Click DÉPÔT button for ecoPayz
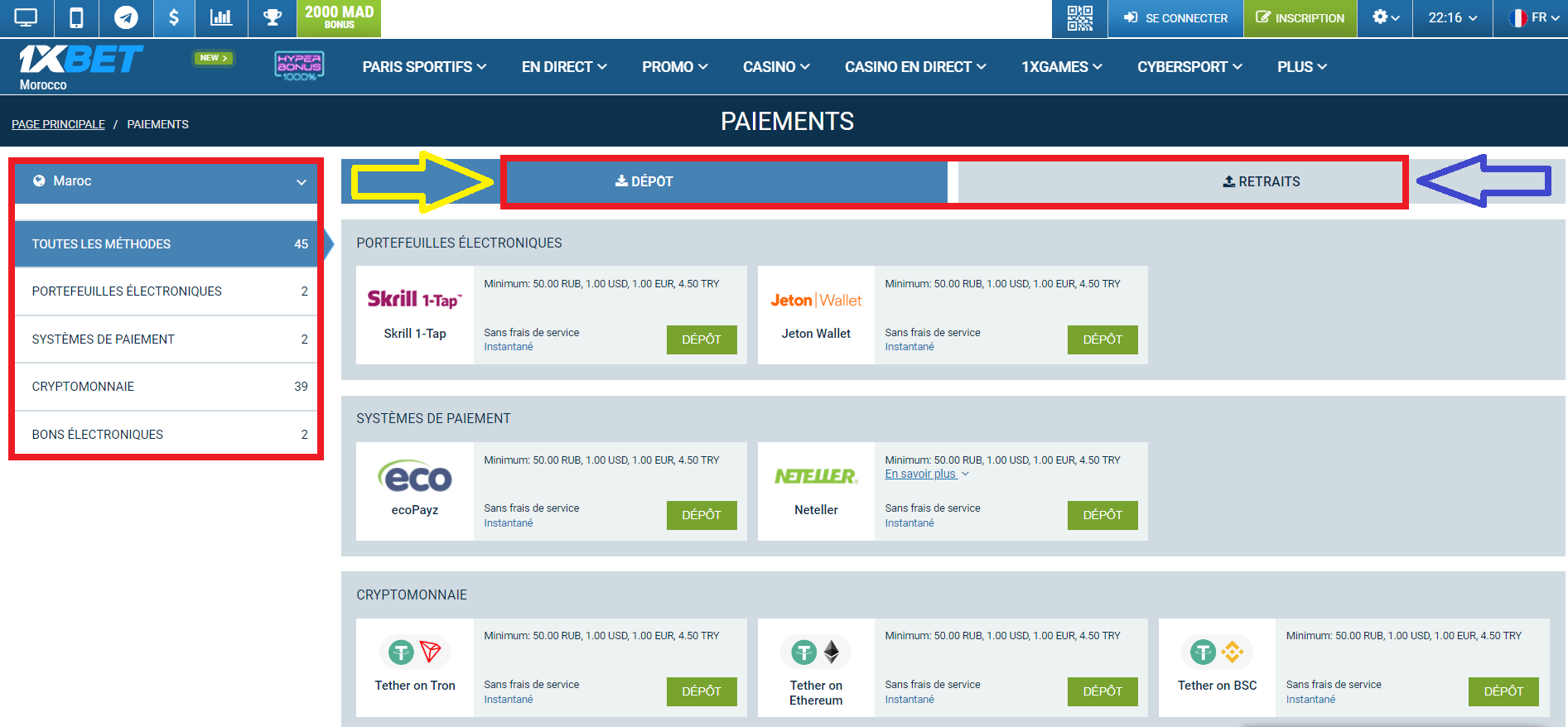The image size is (1568, 727). (702, 515)
